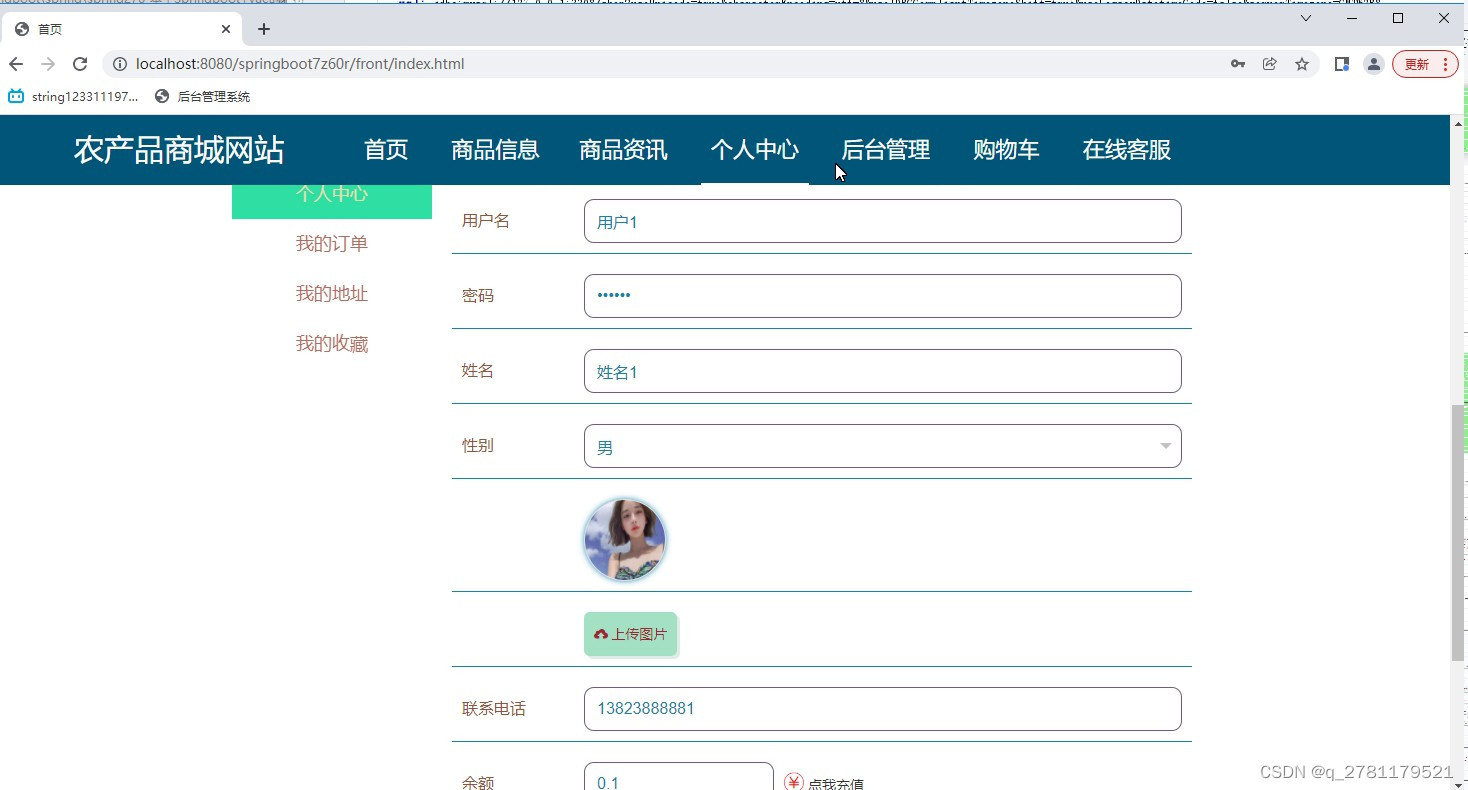Open the 后台管理系统 bookmark
Image resolution: width=1468 pixels, height=790 pixels.
203,97
